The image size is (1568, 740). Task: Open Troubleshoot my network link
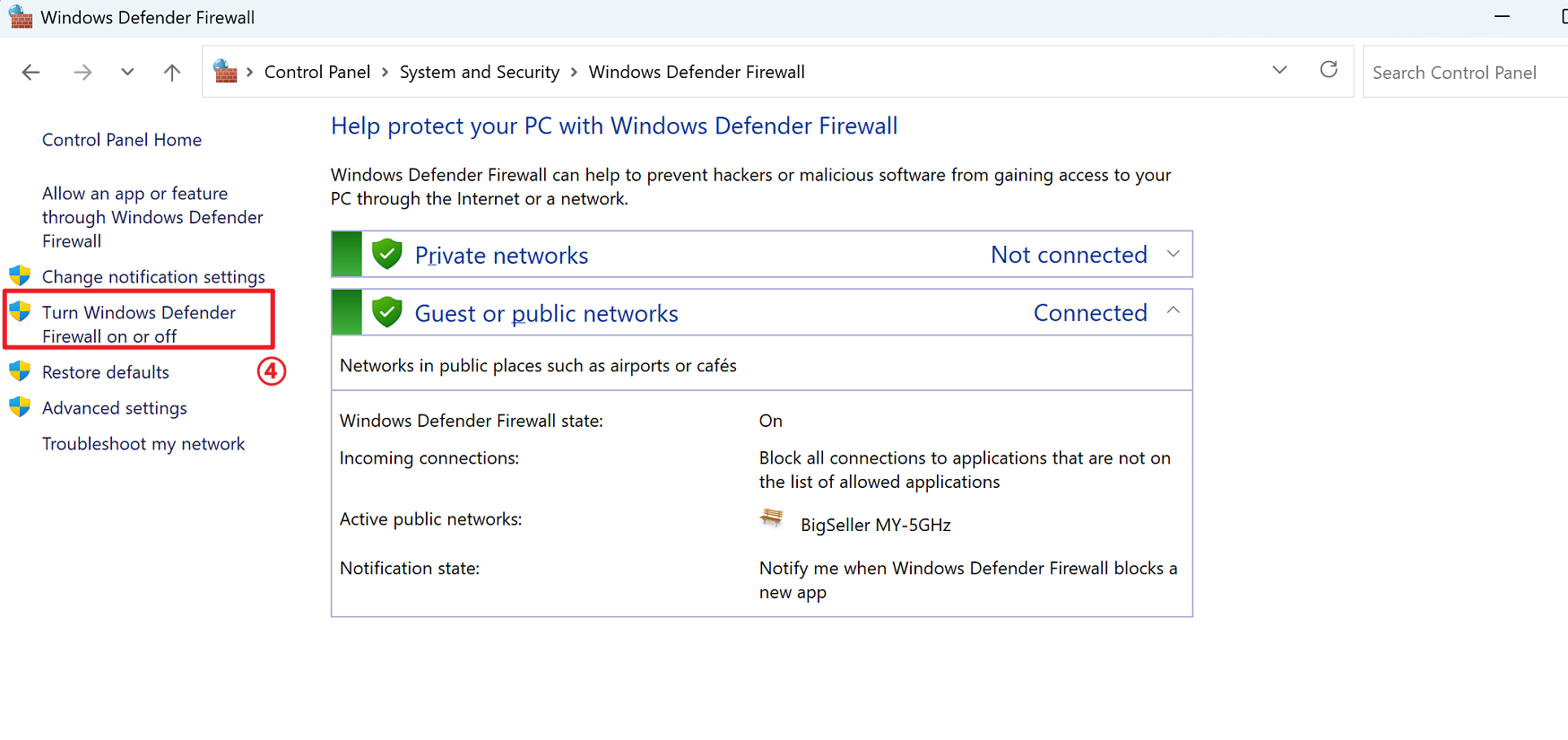143,444
